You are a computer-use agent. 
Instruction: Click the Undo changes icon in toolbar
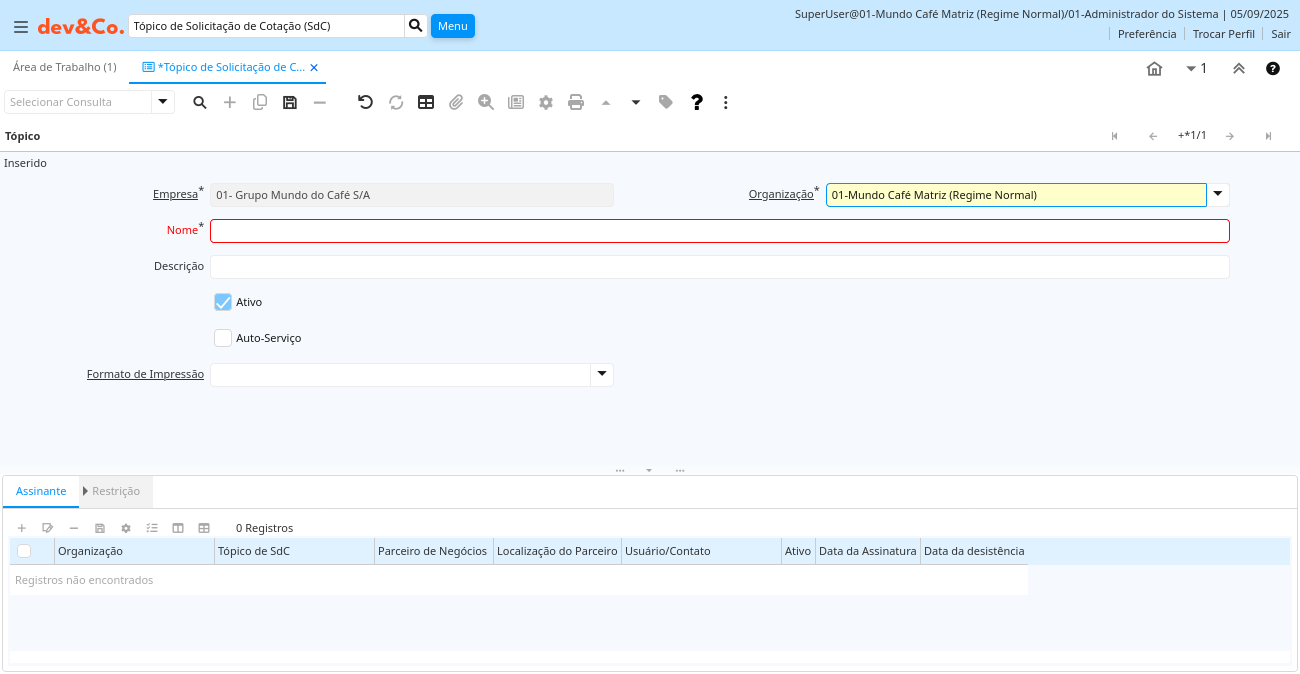point(365,102)
